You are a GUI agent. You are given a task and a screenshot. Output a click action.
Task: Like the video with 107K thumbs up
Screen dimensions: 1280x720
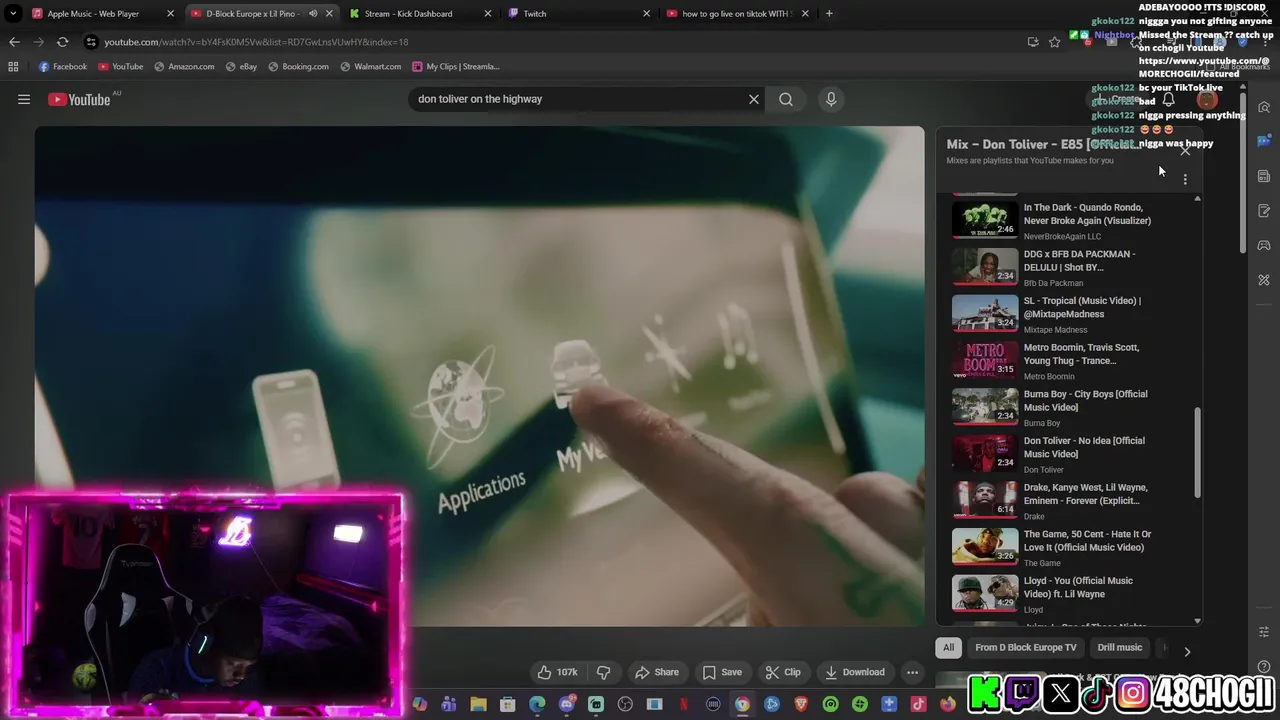point(557,672)
